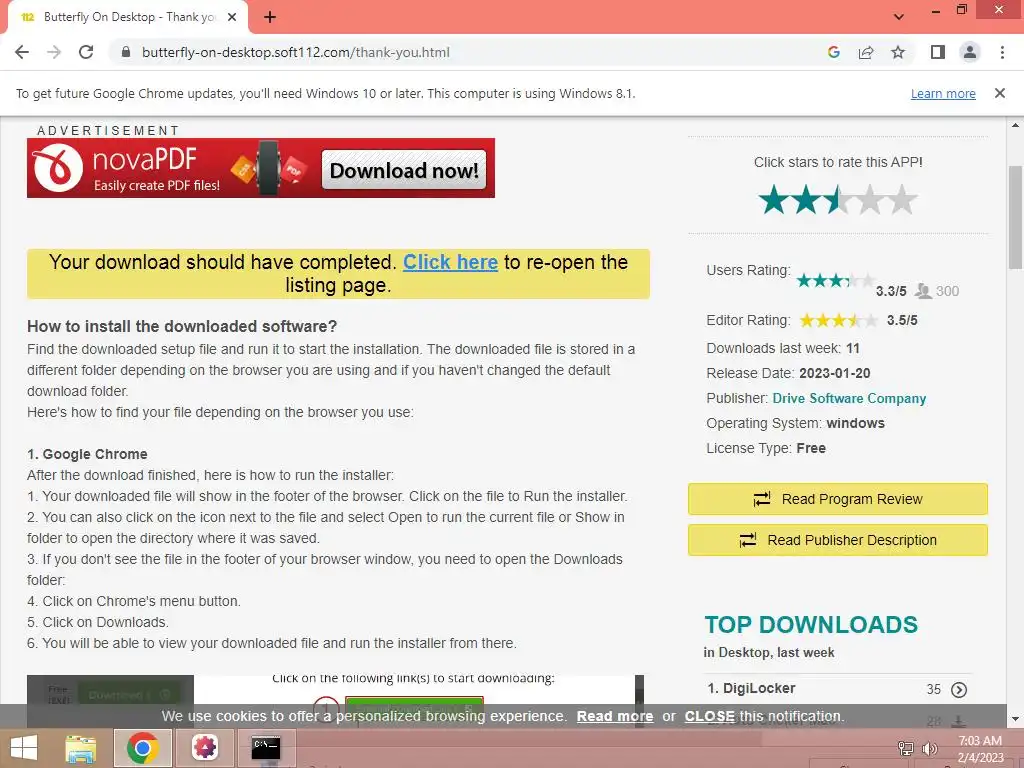This screenshot has height=768, width=1024.
Task: Click the novaPDF logo in the advertisement
Action: [x=57, y=168]
